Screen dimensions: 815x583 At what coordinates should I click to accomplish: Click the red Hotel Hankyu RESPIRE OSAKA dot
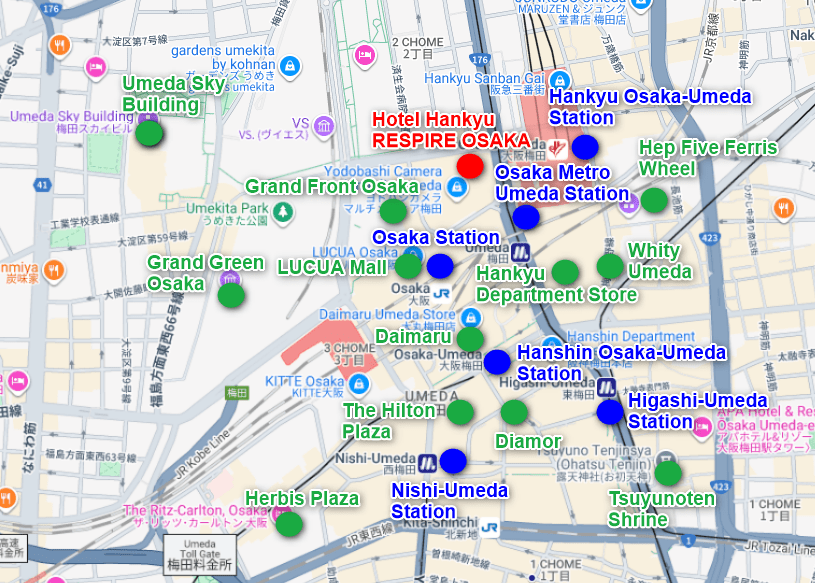tap(470, 166)
